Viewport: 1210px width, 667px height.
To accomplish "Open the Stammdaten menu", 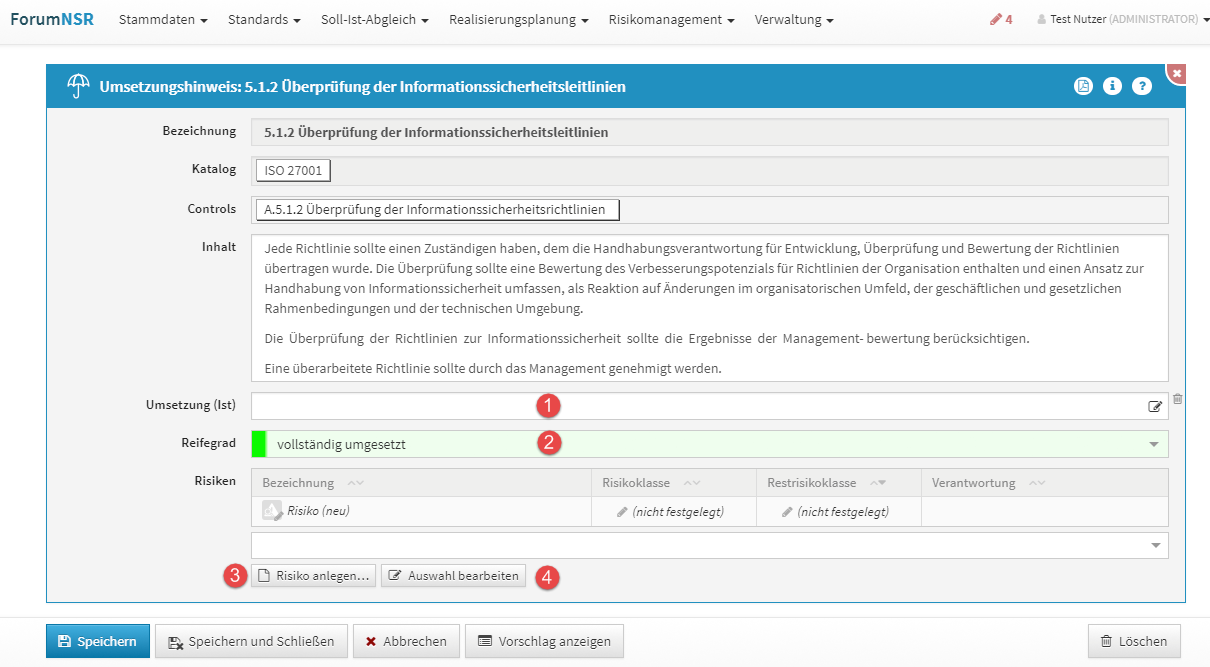I will coord(163,20).
